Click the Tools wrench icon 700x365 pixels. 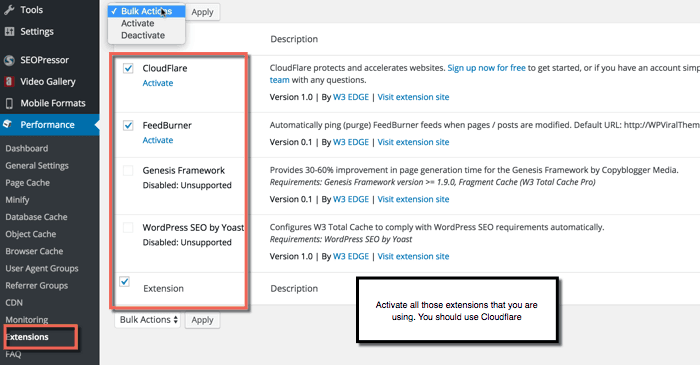[9, 10]
